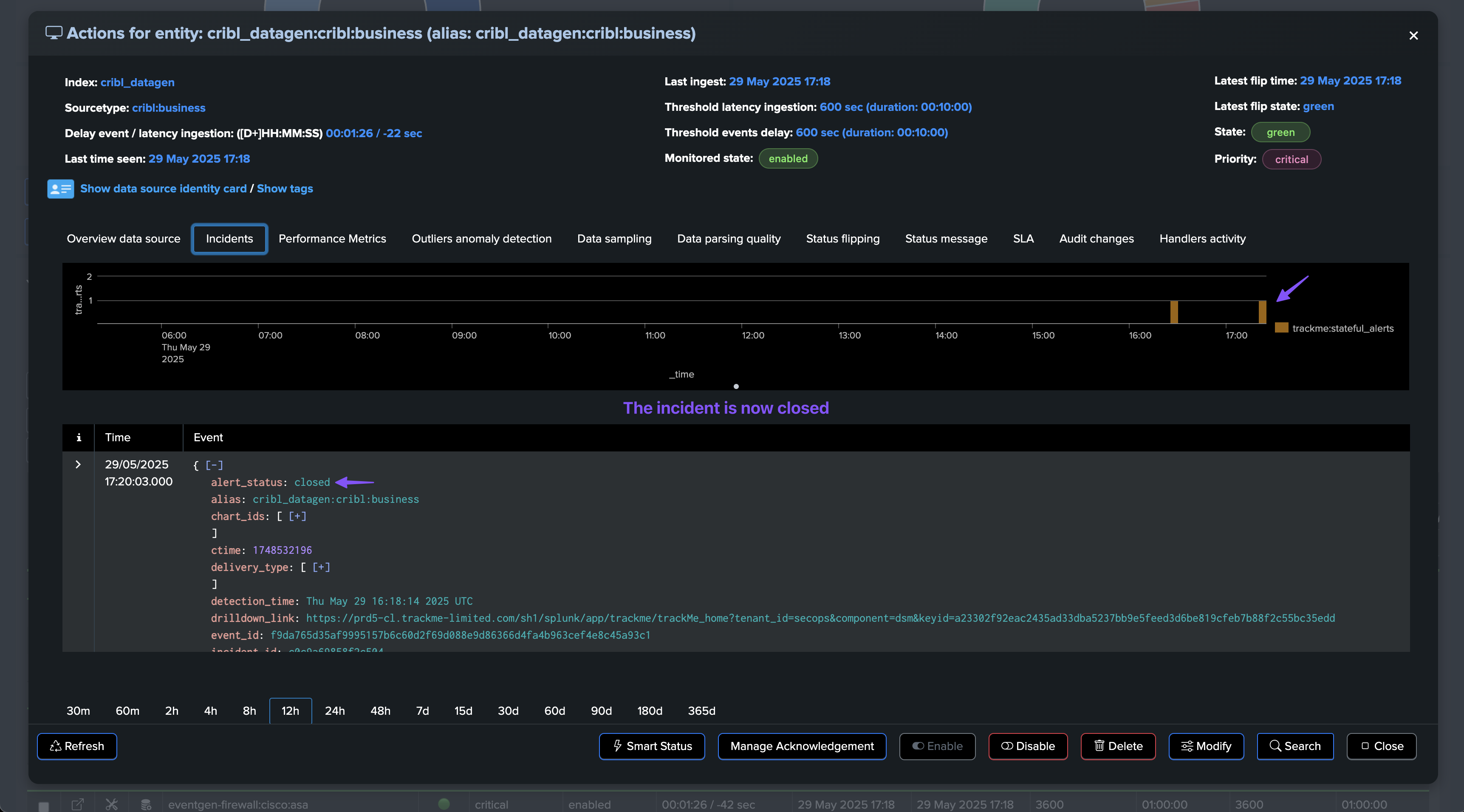Open Show tags link
This screenshot has width=1464, height=812.
point(285,189)
